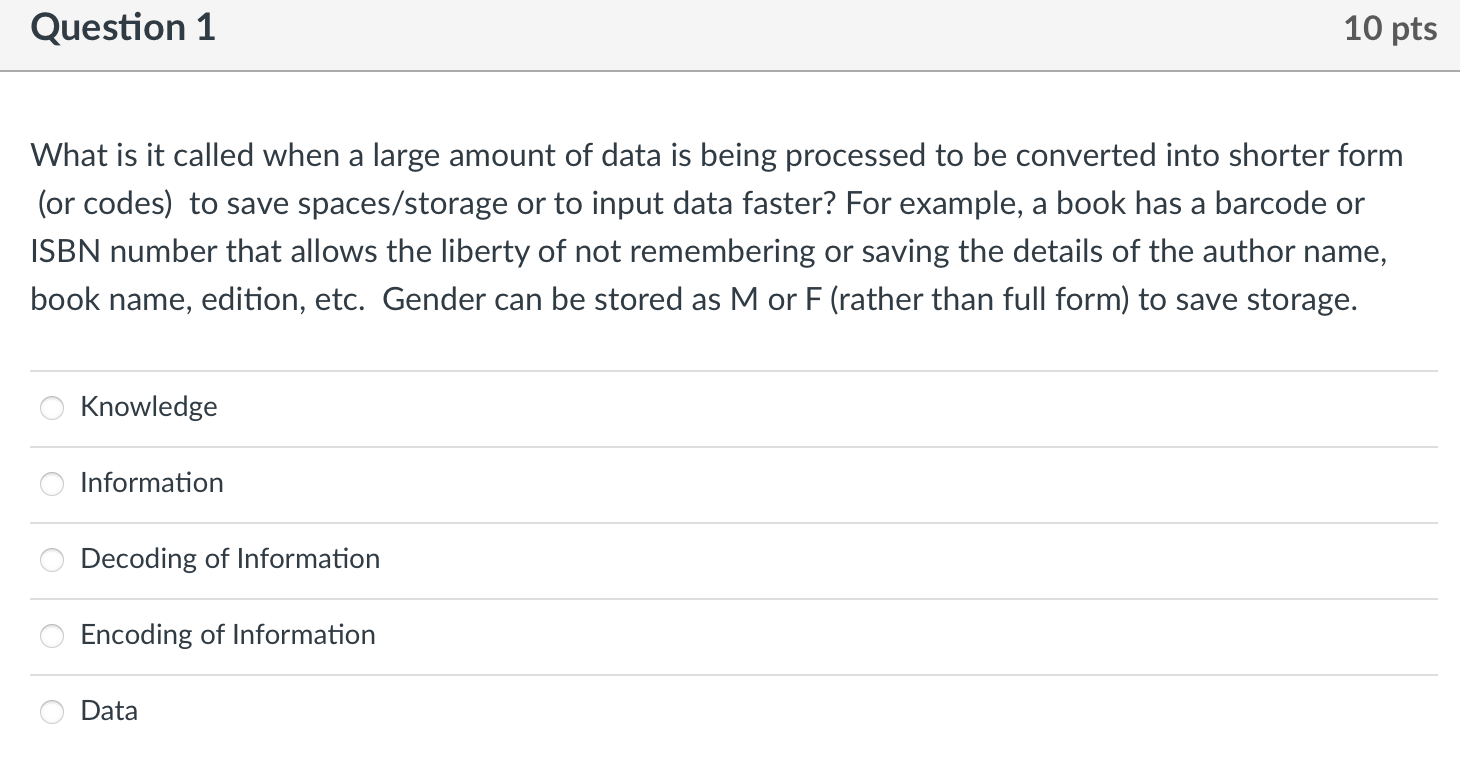Click the "Data" answer label text
Viewport: 1460px width, 782px height.
(109, 711)
